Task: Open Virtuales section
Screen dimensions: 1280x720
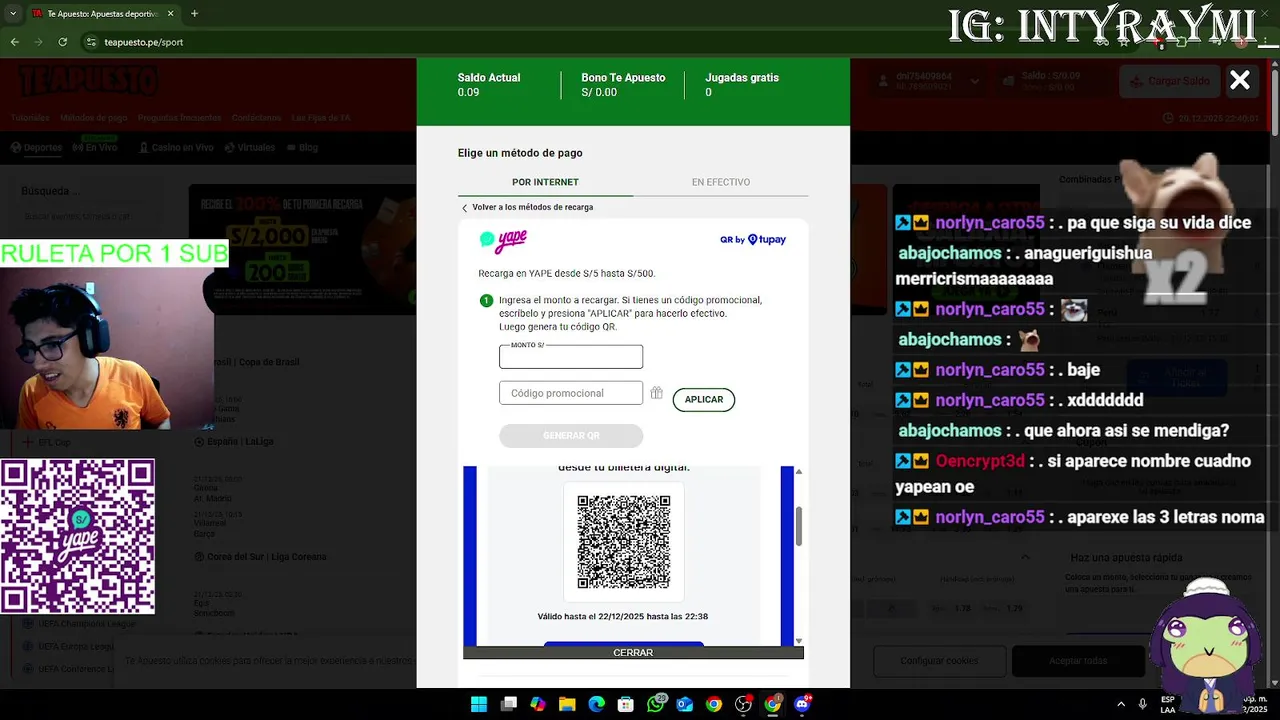Action: tap(250, 147)
